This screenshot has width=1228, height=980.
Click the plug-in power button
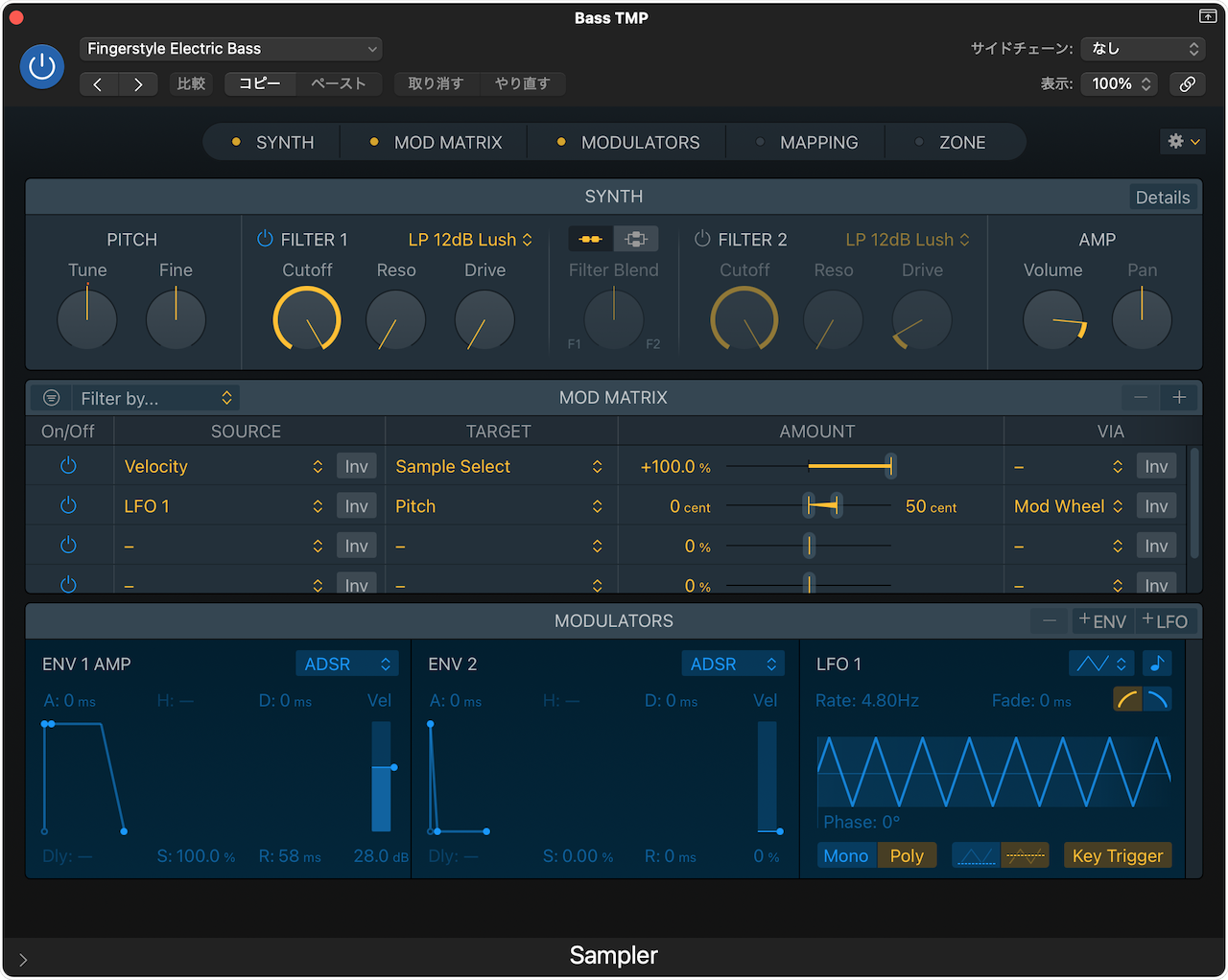pos(42,66)
